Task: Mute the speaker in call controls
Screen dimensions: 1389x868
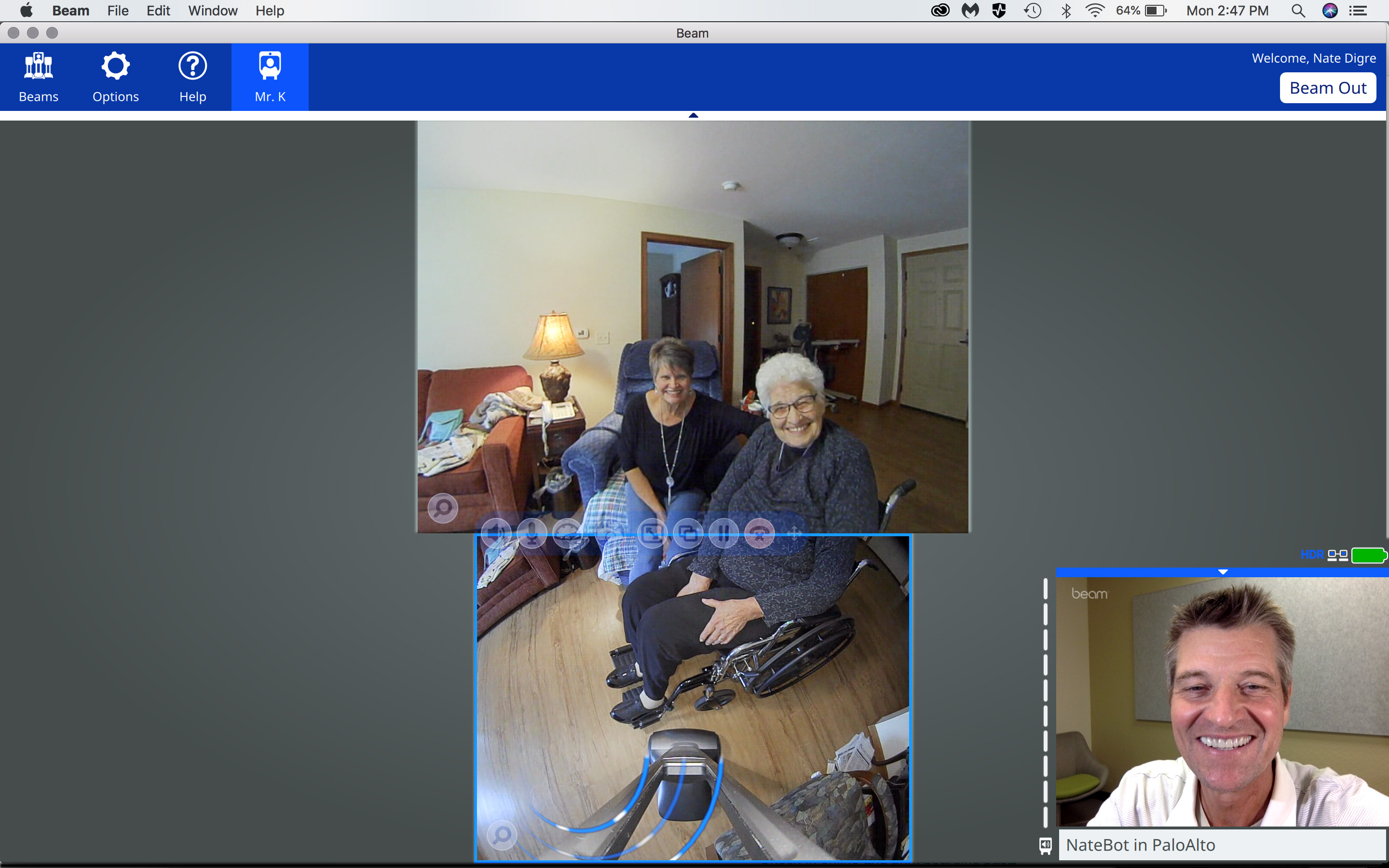Action: [x=496, y=533]
